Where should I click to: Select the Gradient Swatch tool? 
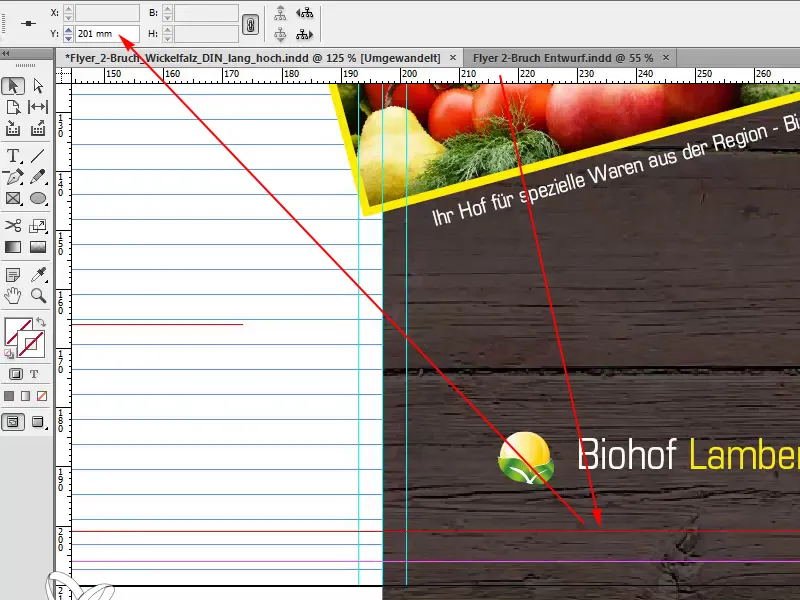(x=13, y=247)
